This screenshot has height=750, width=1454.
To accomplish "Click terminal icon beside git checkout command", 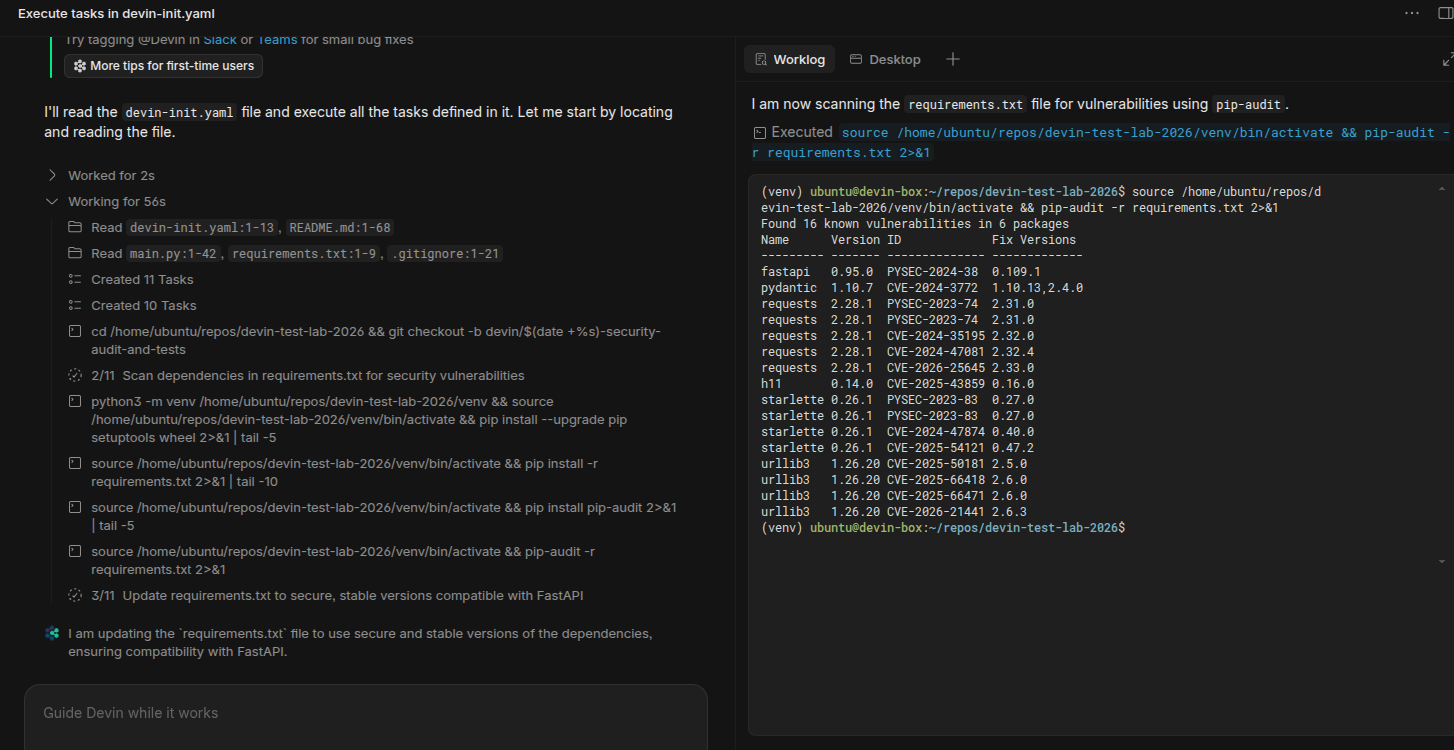I will coord(75,332).
